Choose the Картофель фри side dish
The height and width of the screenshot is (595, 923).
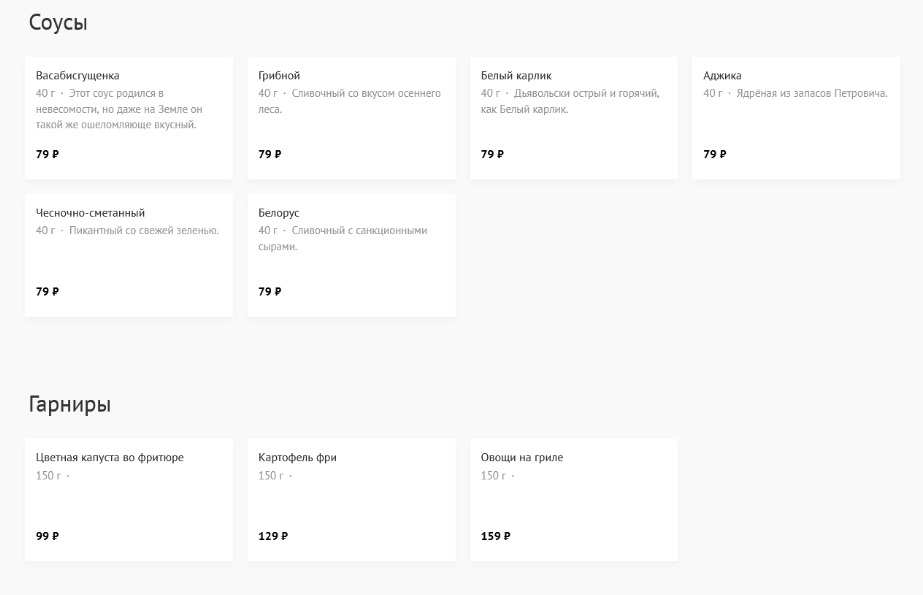coord(297,458)
